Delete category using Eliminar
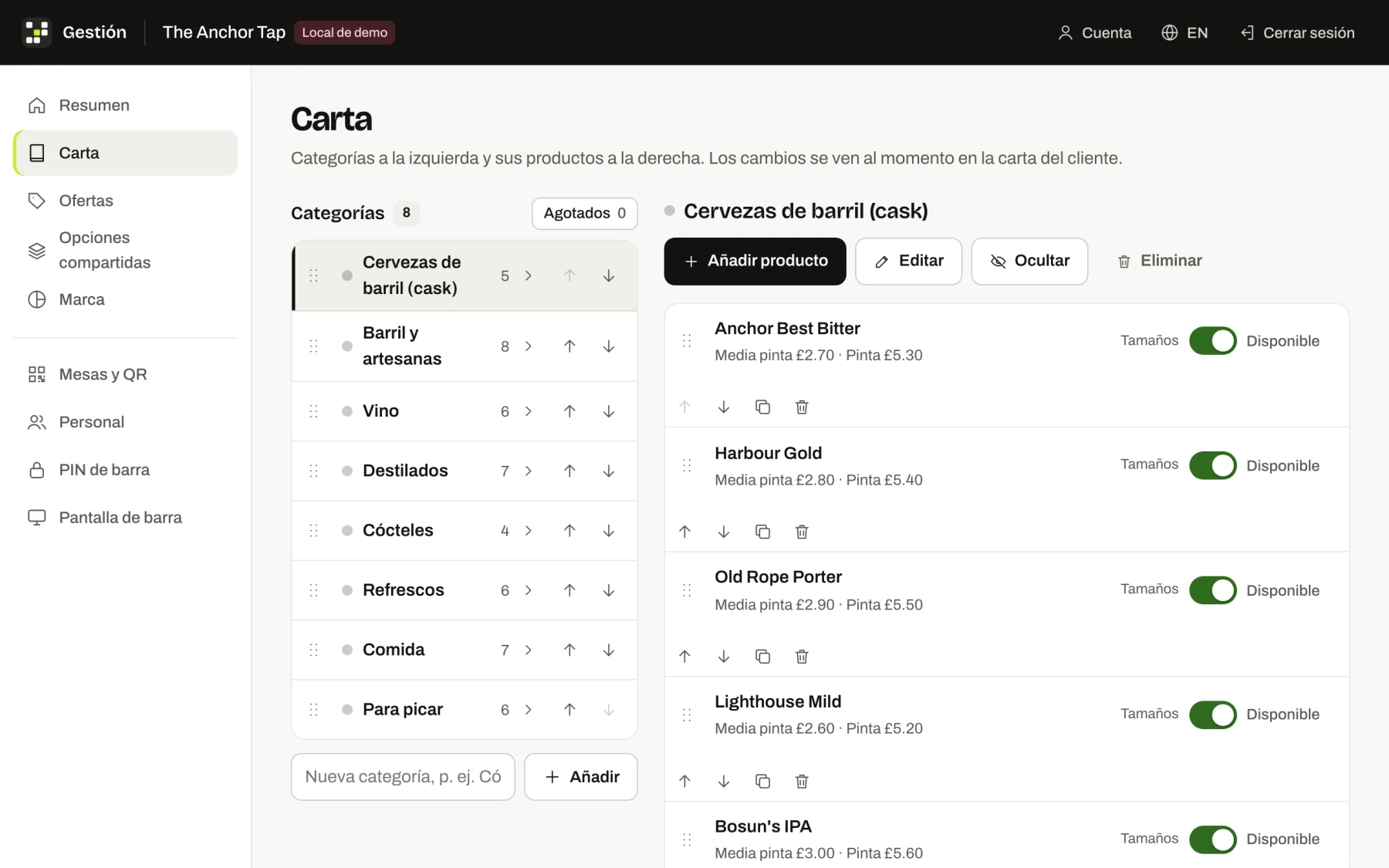The height and width of the screenshot is (868, 1389). (1159, 261)
